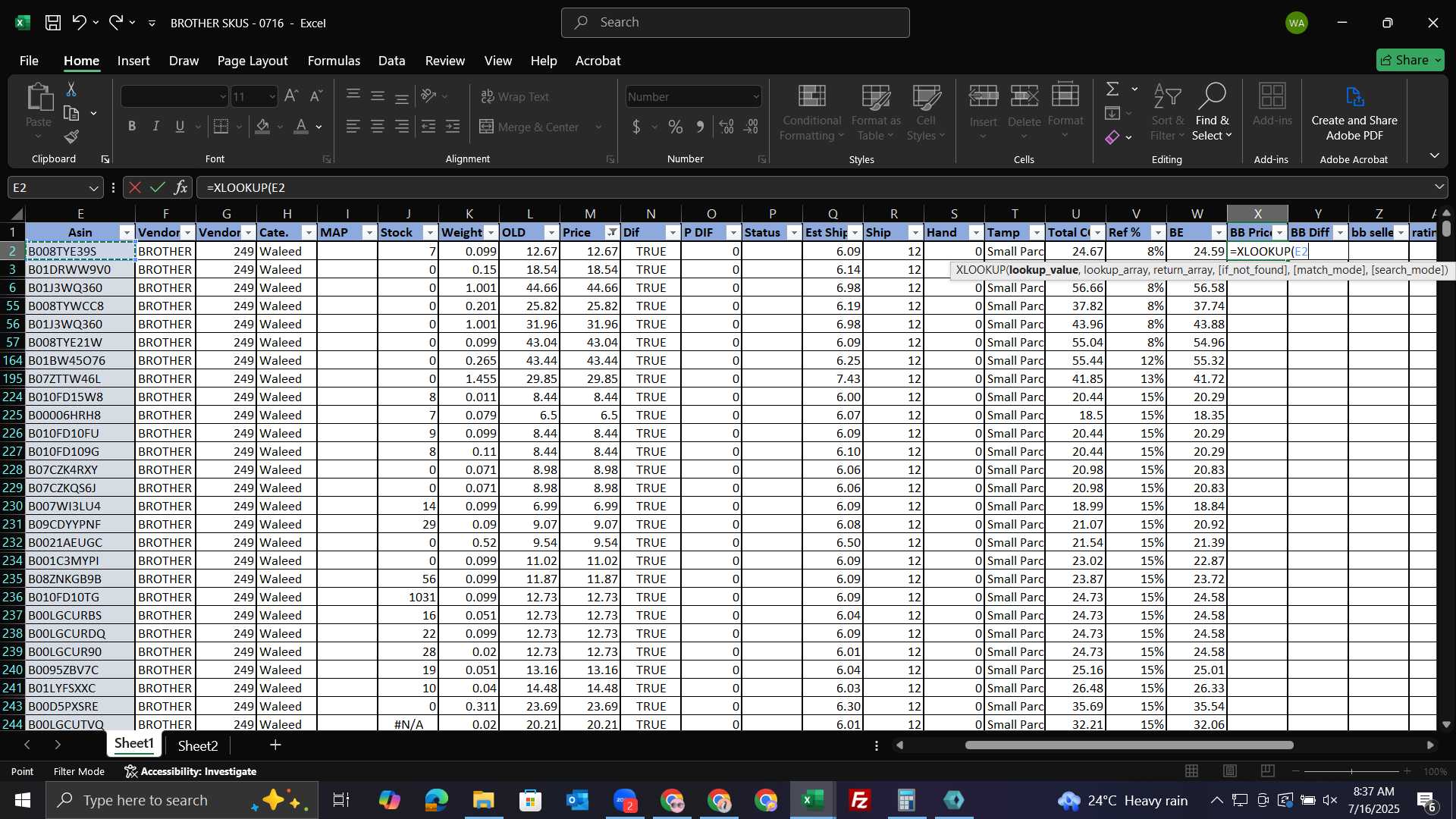This screenshot has width=1456, height=819.
Task: Toggle Underline formatting
Action: (x=180, y=127)
